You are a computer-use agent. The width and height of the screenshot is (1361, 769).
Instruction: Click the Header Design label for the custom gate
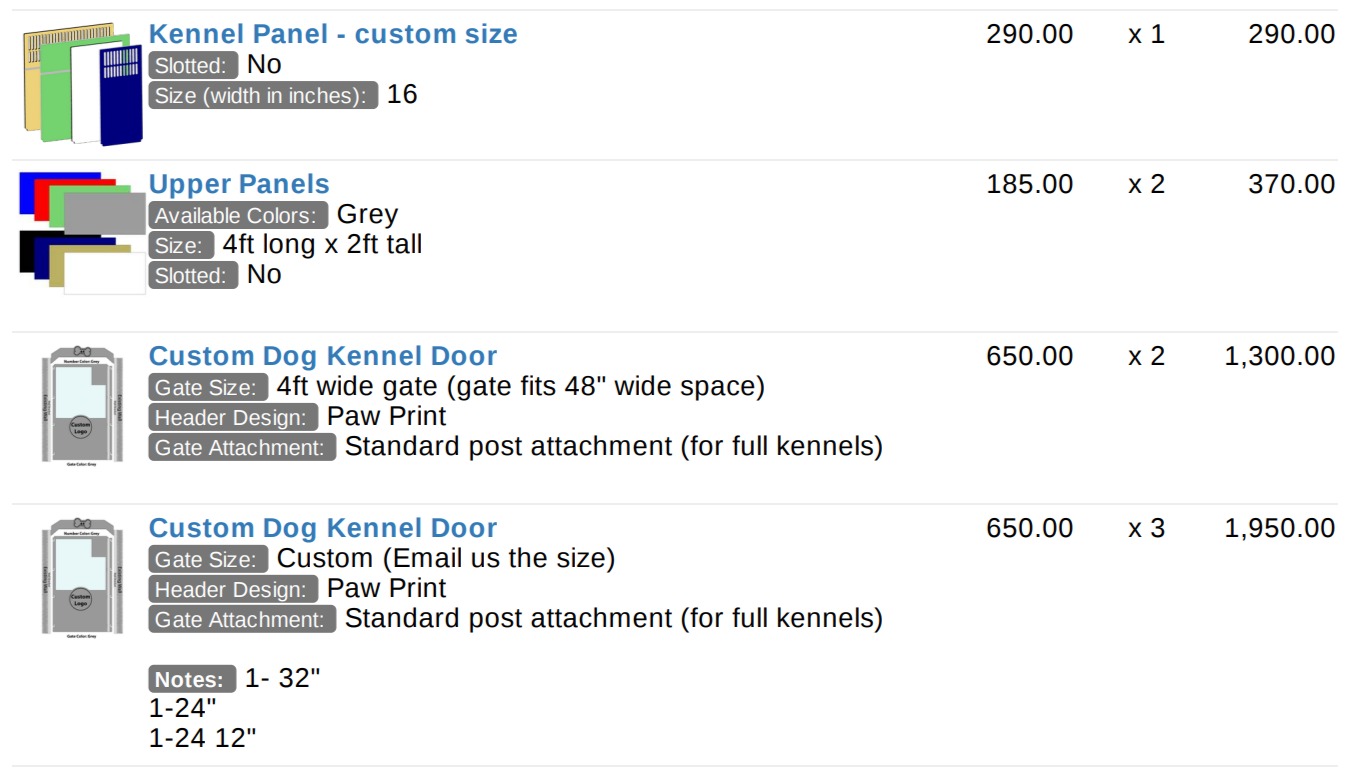234,590
